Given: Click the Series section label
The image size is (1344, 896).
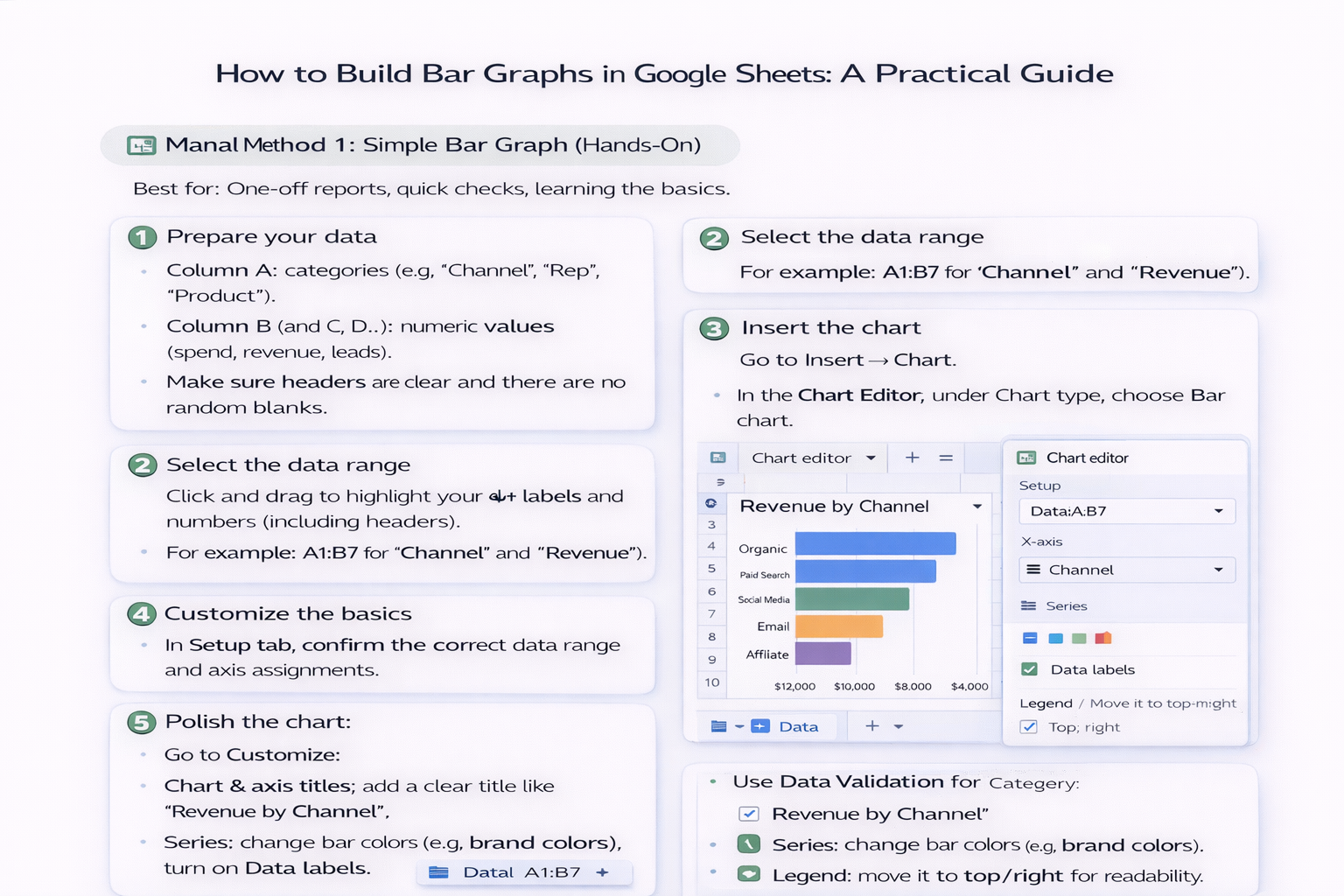Looking at the screenshot, I should click(x=1067, y=605).
